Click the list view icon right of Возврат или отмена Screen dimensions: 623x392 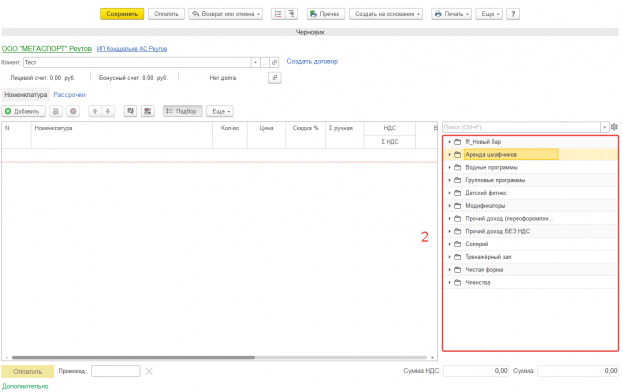278,14
